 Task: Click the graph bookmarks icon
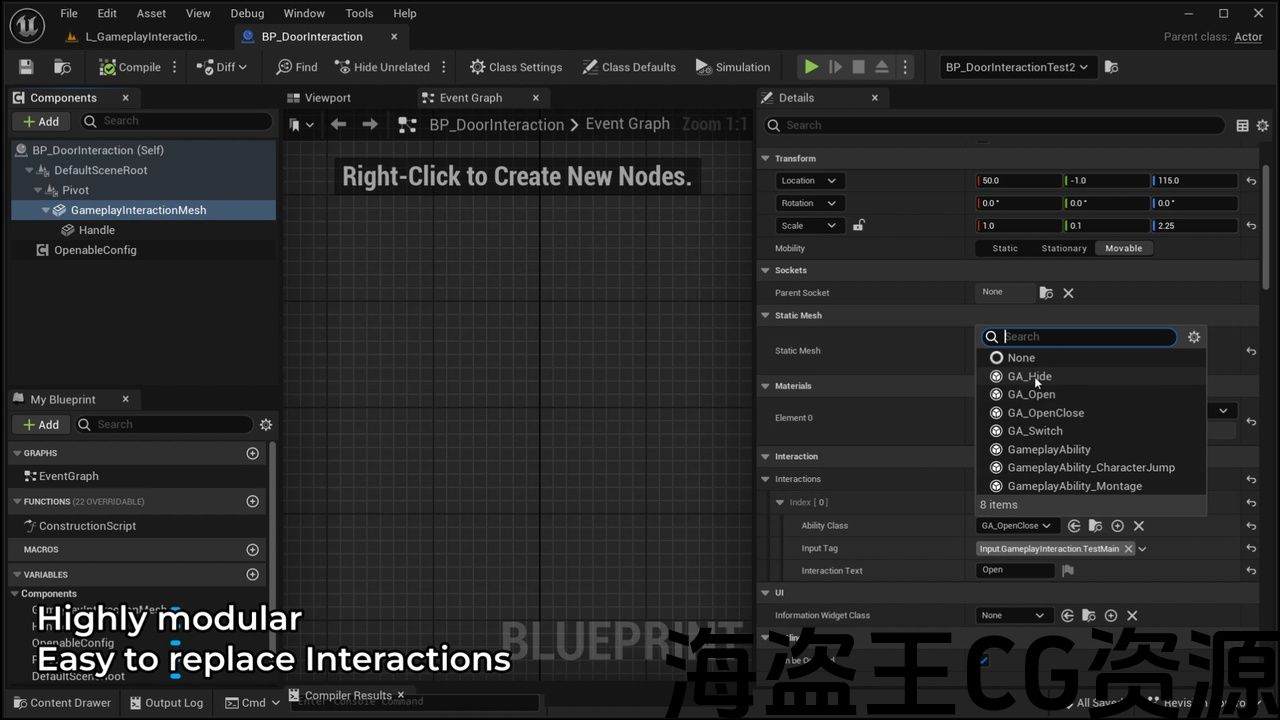(x=301, y=125)
